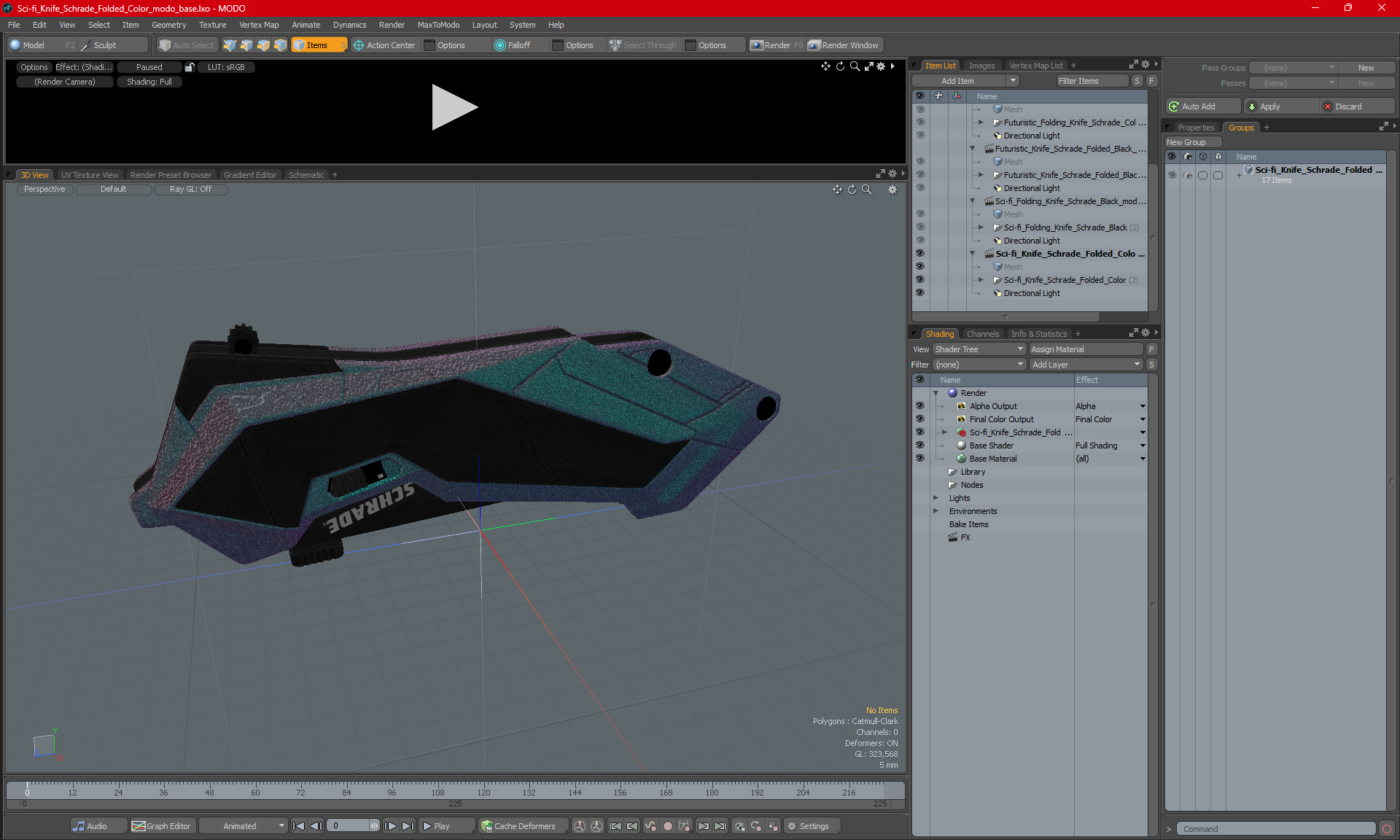Switch to the Channels tab
Image resolution: width=1400 pixels, height=840 pixels.
coord(983,334)
